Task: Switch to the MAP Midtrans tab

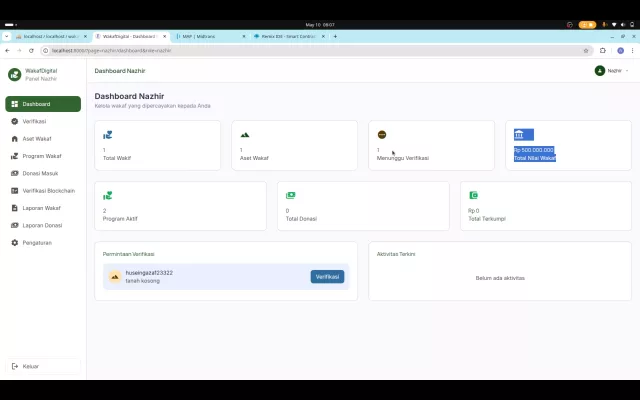Action: pyautogui.click(x=210, y=36)
